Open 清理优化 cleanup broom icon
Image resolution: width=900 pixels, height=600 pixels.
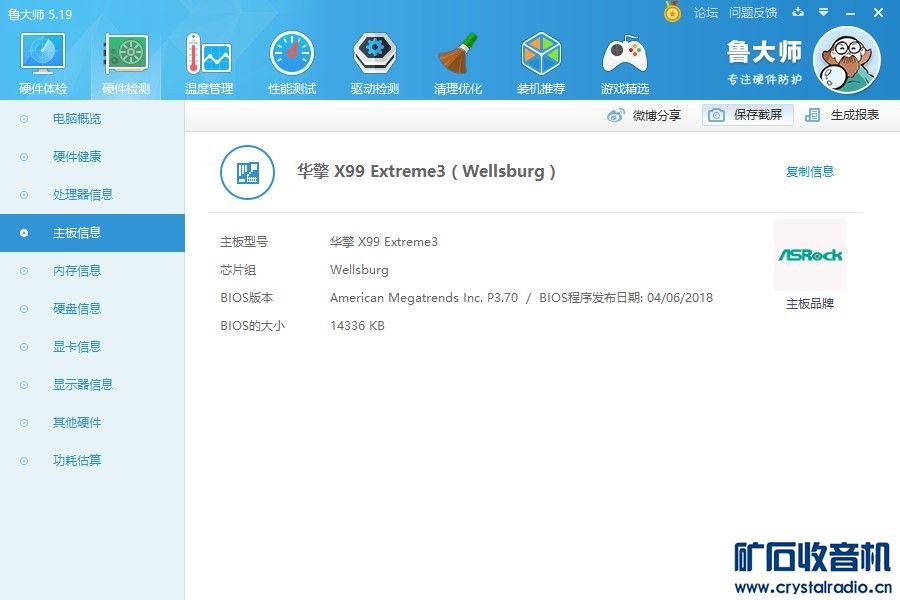point(457,53)
